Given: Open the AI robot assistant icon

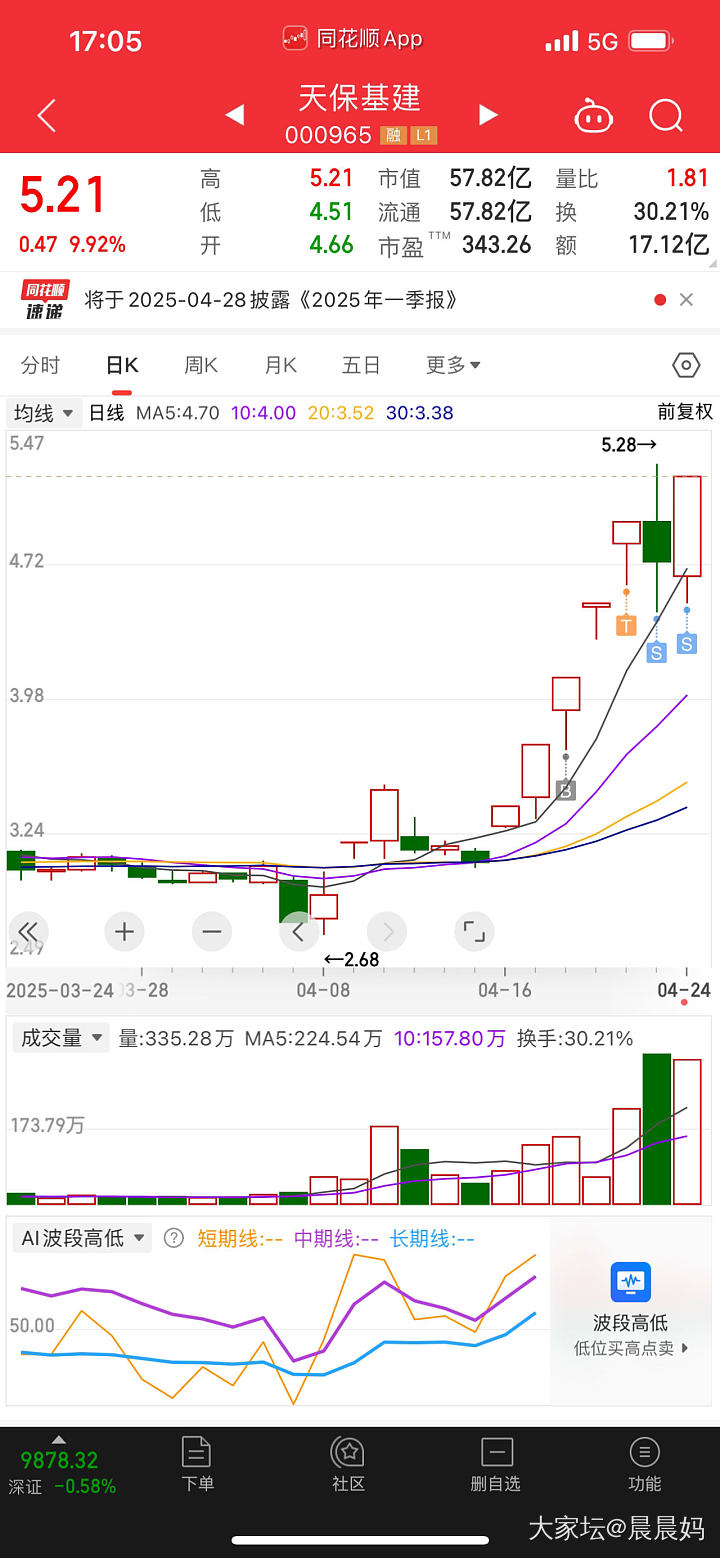Looking at the screenshot, I should [x=593, y=116].
